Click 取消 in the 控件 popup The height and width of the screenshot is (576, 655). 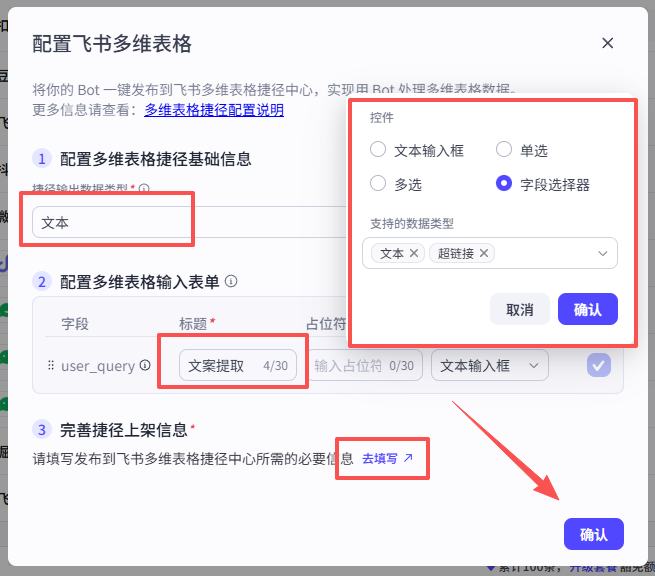[x=520, y=309]
